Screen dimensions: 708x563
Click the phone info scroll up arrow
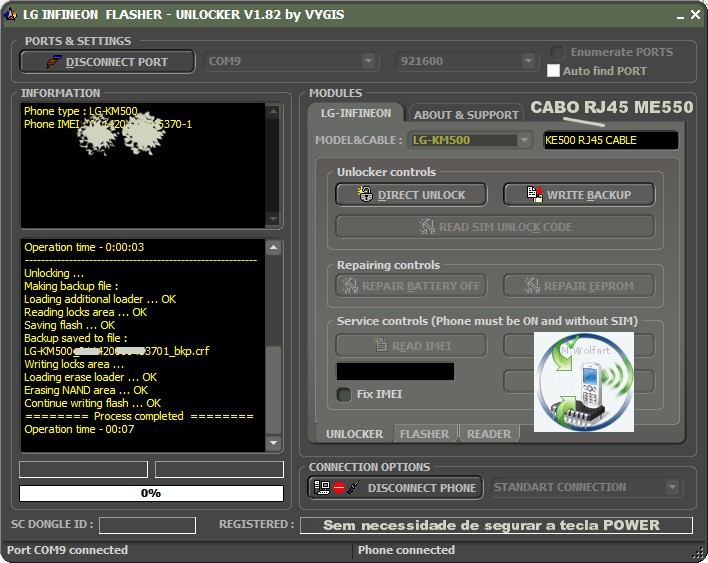point(273,111)
